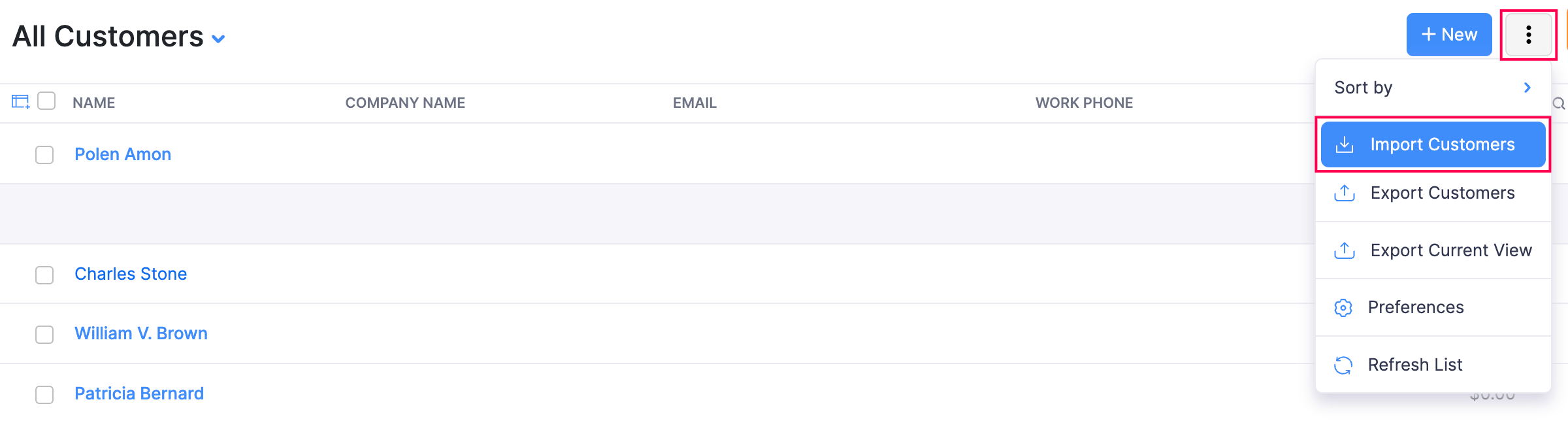Image resolution: width=1568 pixels, height=421 pixels.
Task: Check the Polen Amon row checkbox
Action: 44,155
